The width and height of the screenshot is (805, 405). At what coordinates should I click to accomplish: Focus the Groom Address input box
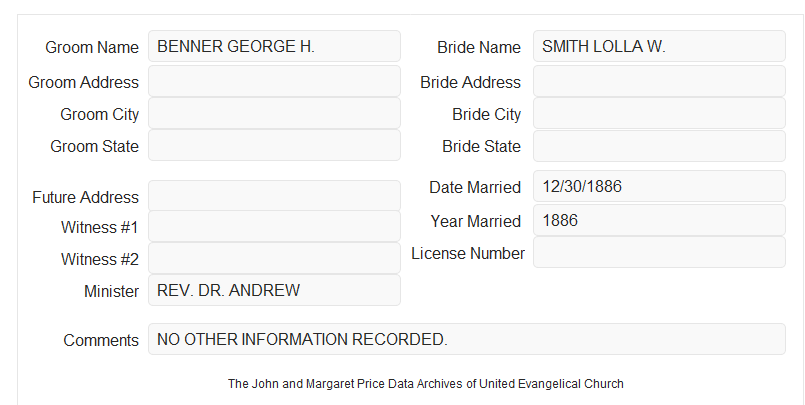click(274, 81)
